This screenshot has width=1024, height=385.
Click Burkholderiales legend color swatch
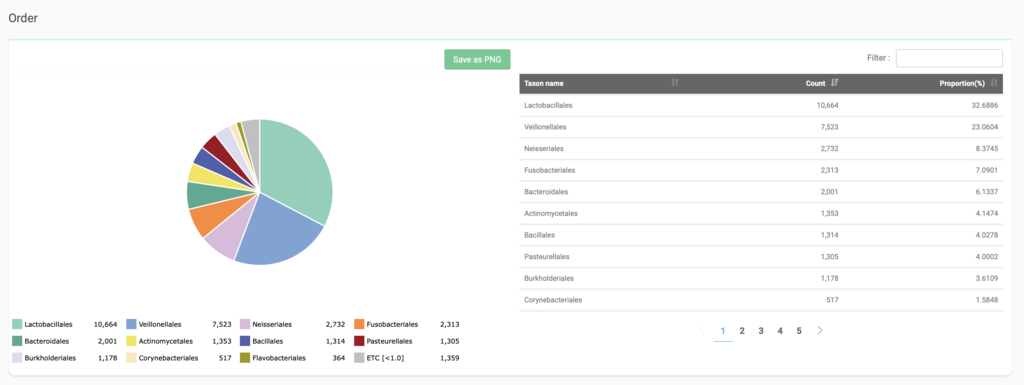pos(17,358)
